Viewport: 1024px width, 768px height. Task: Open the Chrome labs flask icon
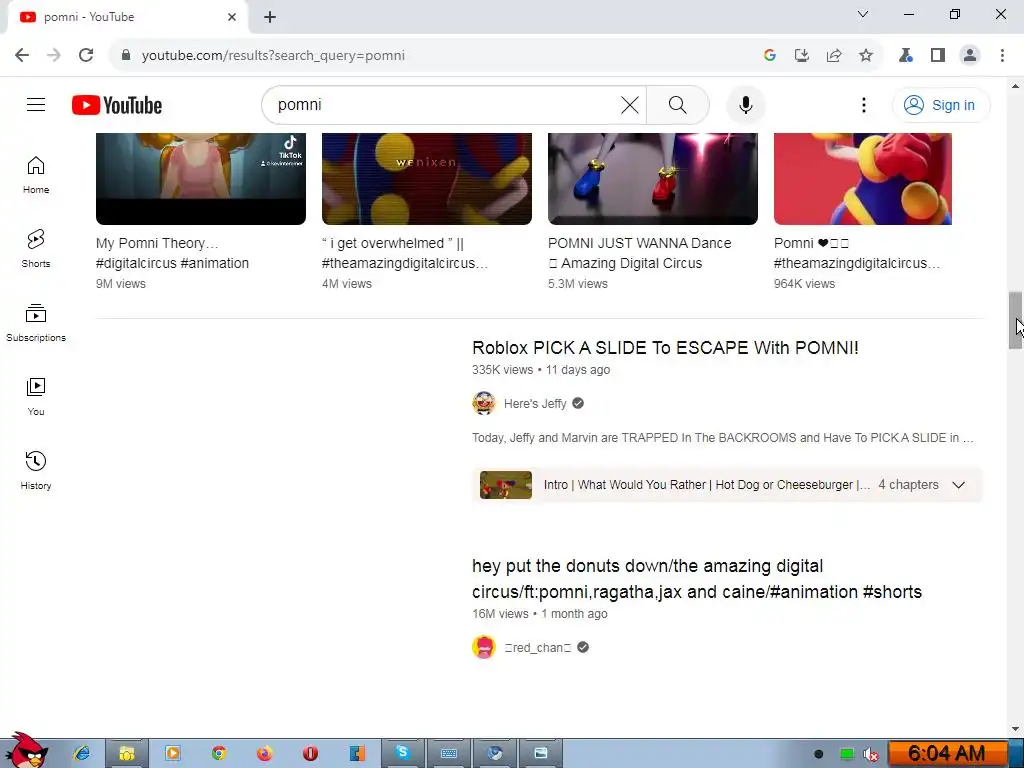(905, 56)
